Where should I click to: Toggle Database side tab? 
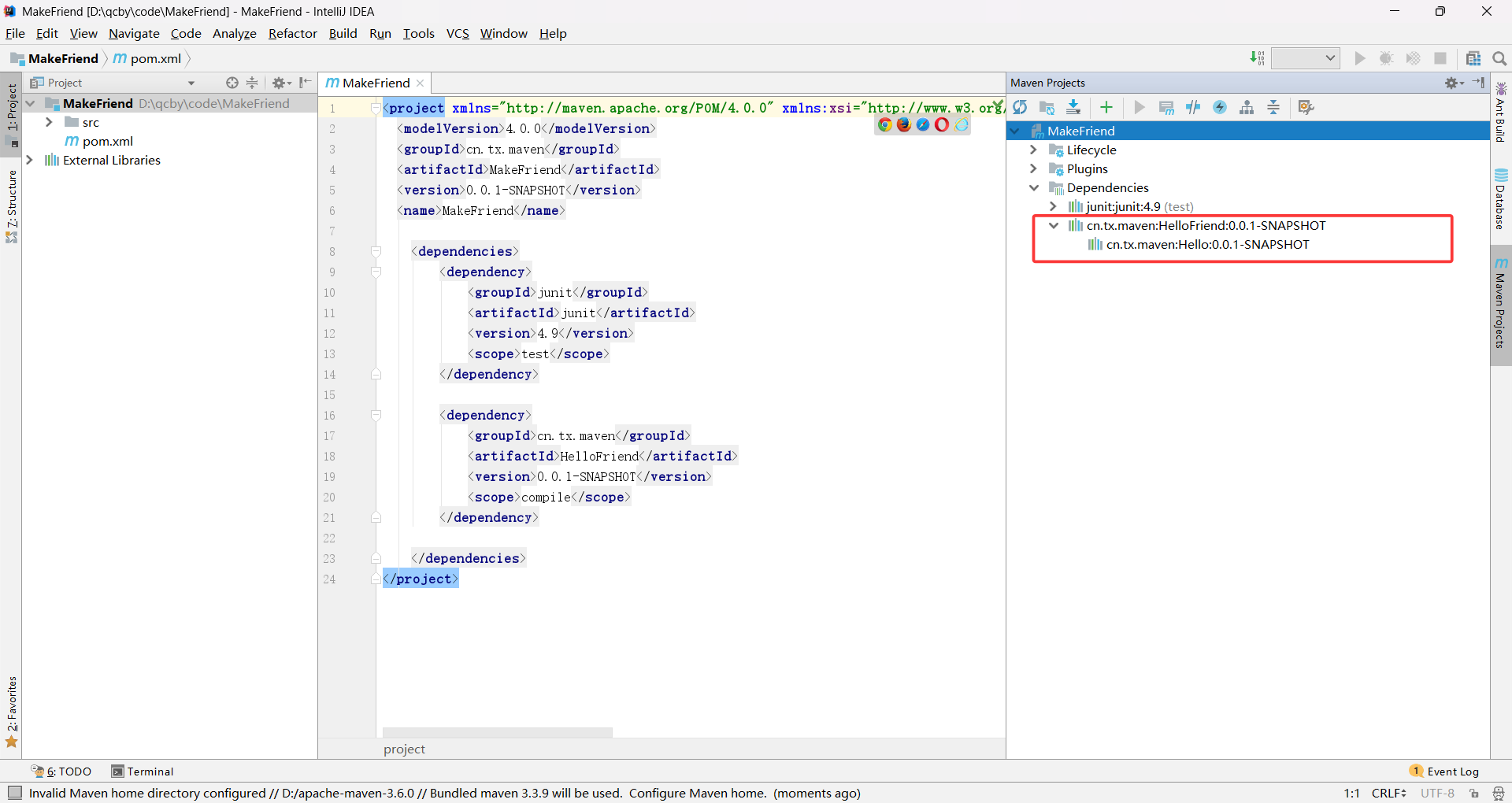[x=1501, y=198]
